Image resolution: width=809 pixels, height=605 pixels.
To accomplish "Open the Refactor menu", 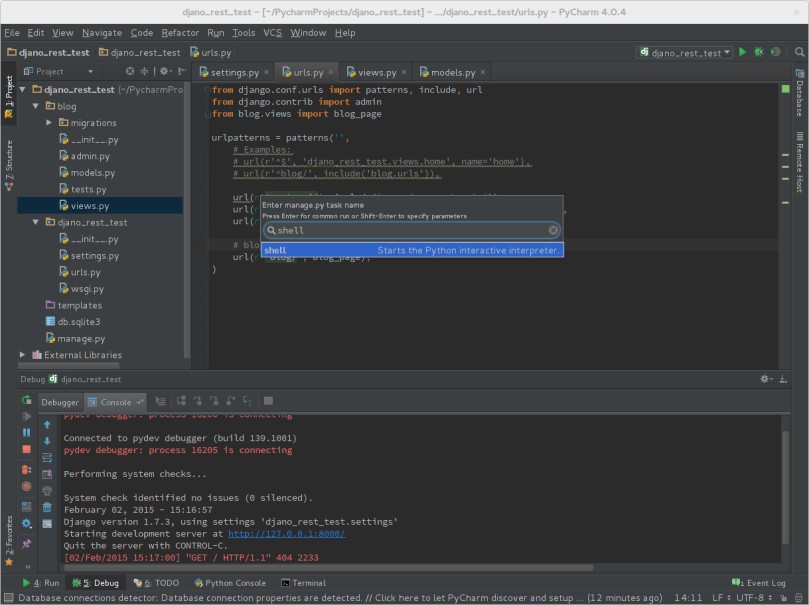I will pos(180,32).
